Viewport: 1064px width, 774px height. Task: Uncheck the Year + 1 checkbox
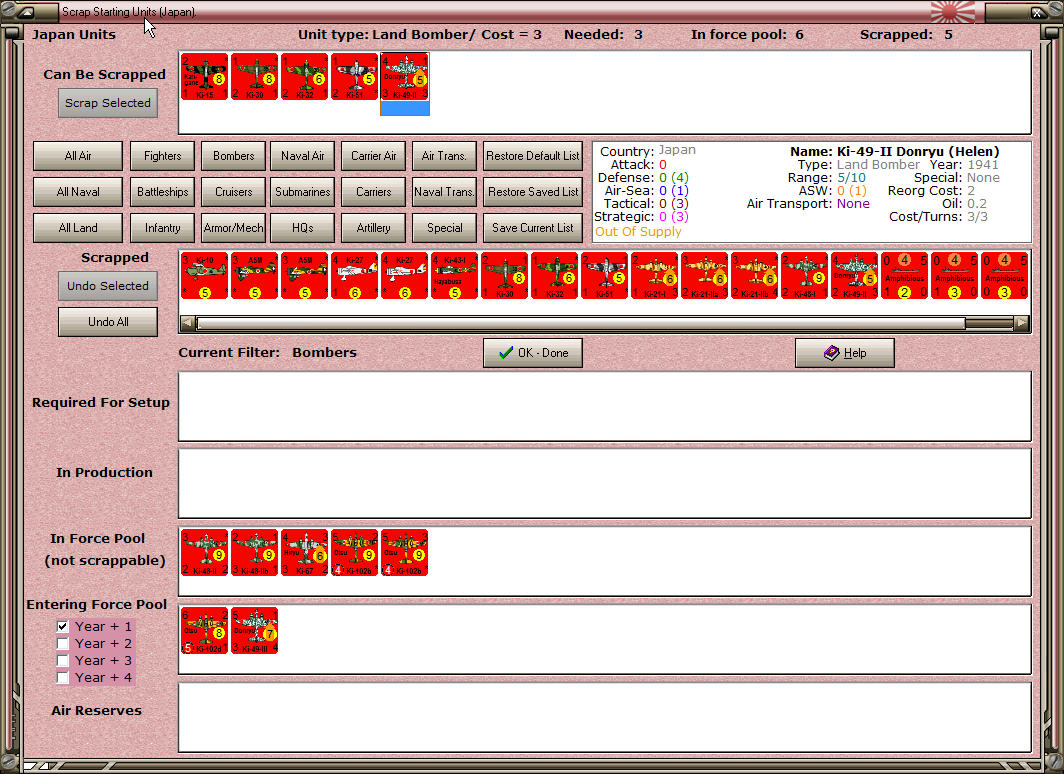tap(62, 626)
